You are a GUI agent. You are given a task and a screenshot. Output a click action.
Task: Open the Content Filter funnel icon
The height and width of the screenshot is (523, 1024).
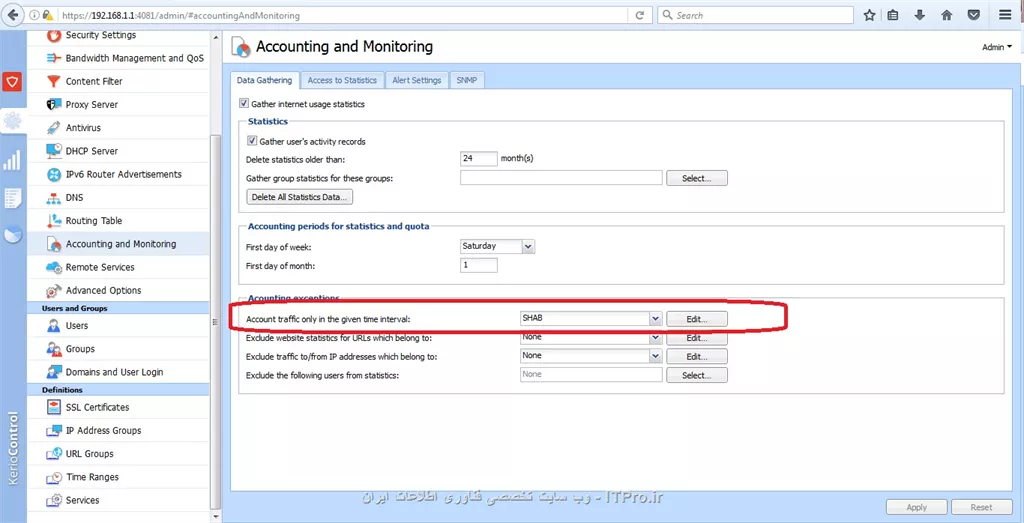coord(54,82)
